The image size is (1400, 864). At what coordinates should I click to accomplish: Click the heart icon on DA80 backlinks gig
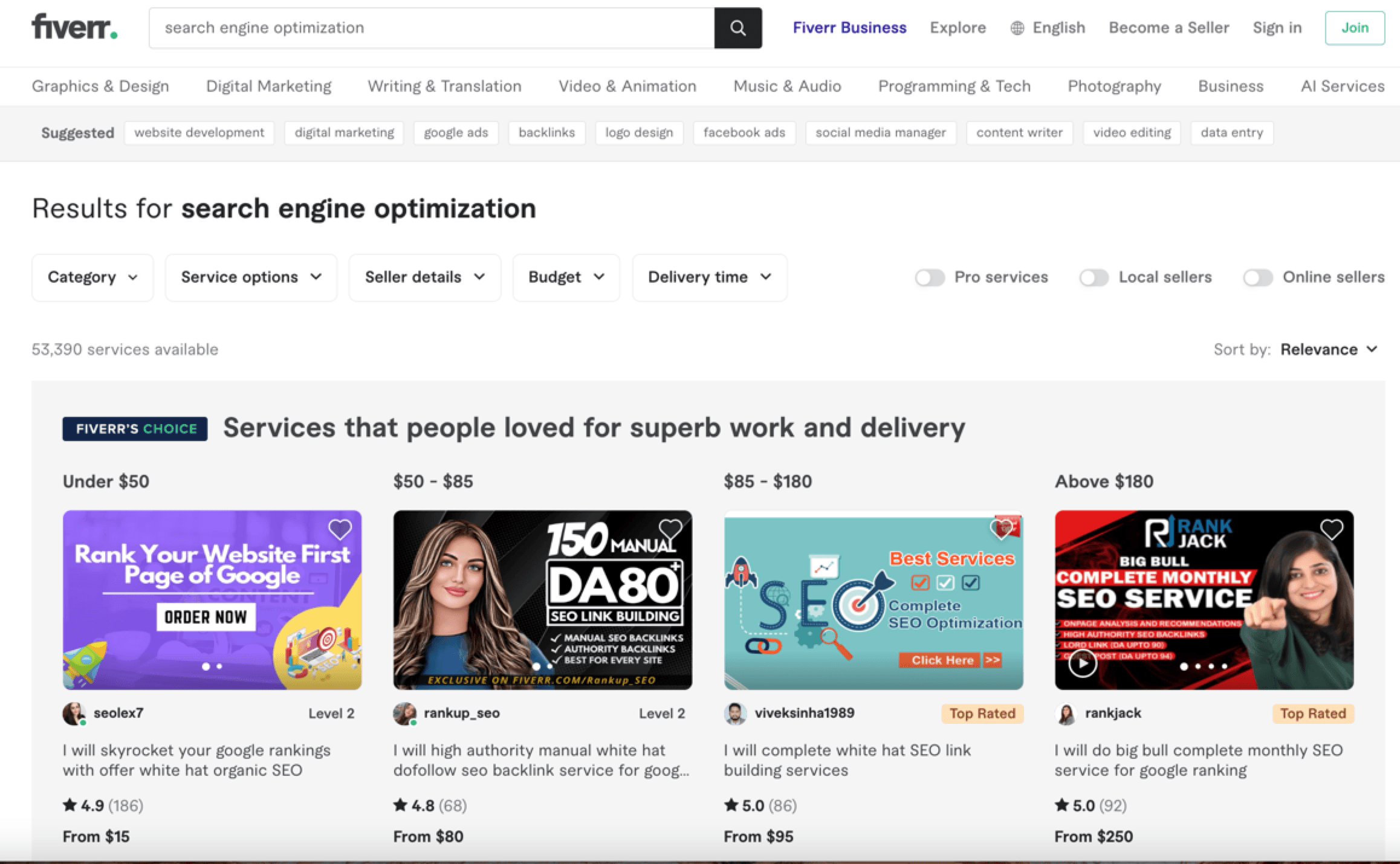(x=671, y=530)
